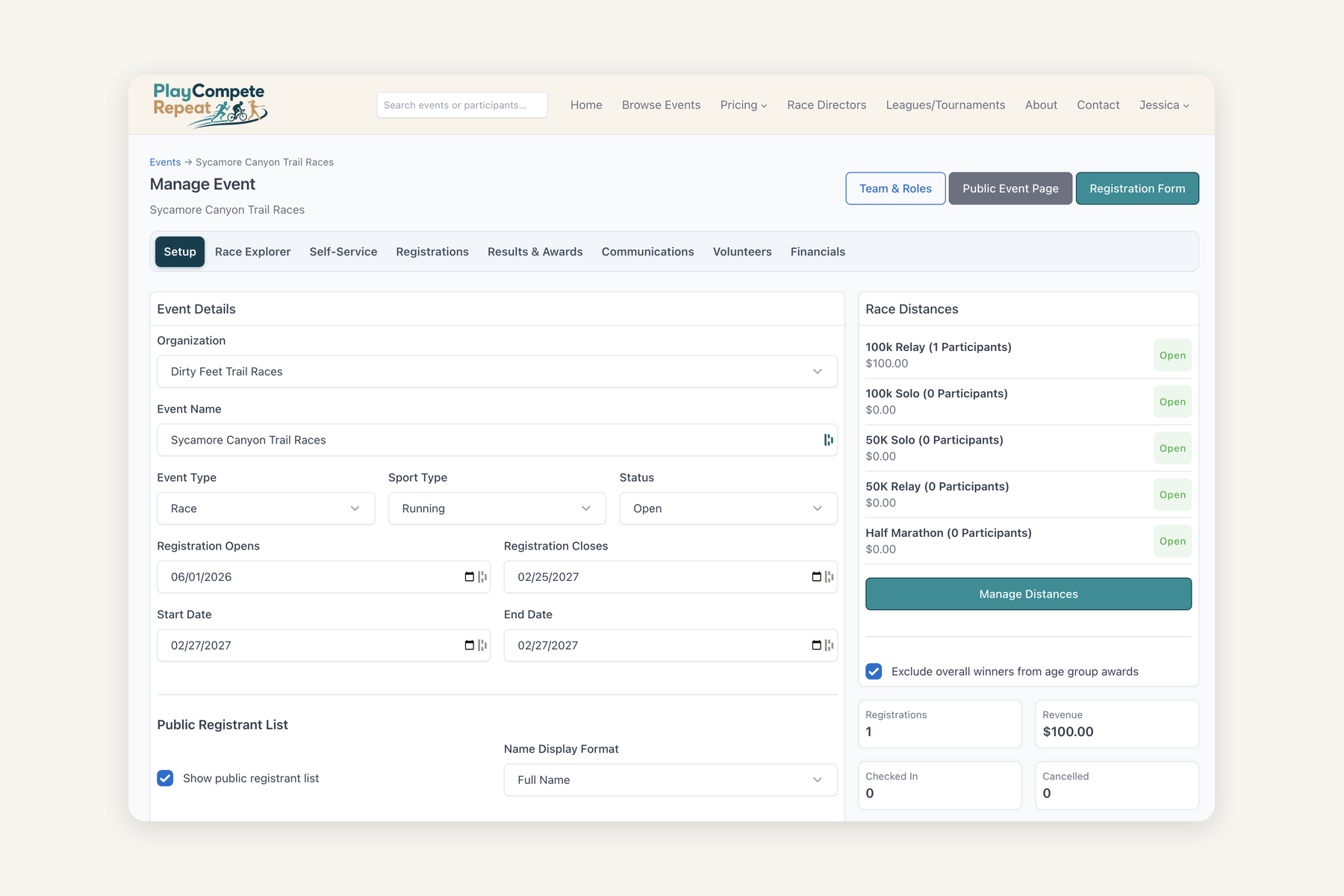This screenshot has width=1344, height=896.
Task: View the Financials tab
Action: [818, 252]
